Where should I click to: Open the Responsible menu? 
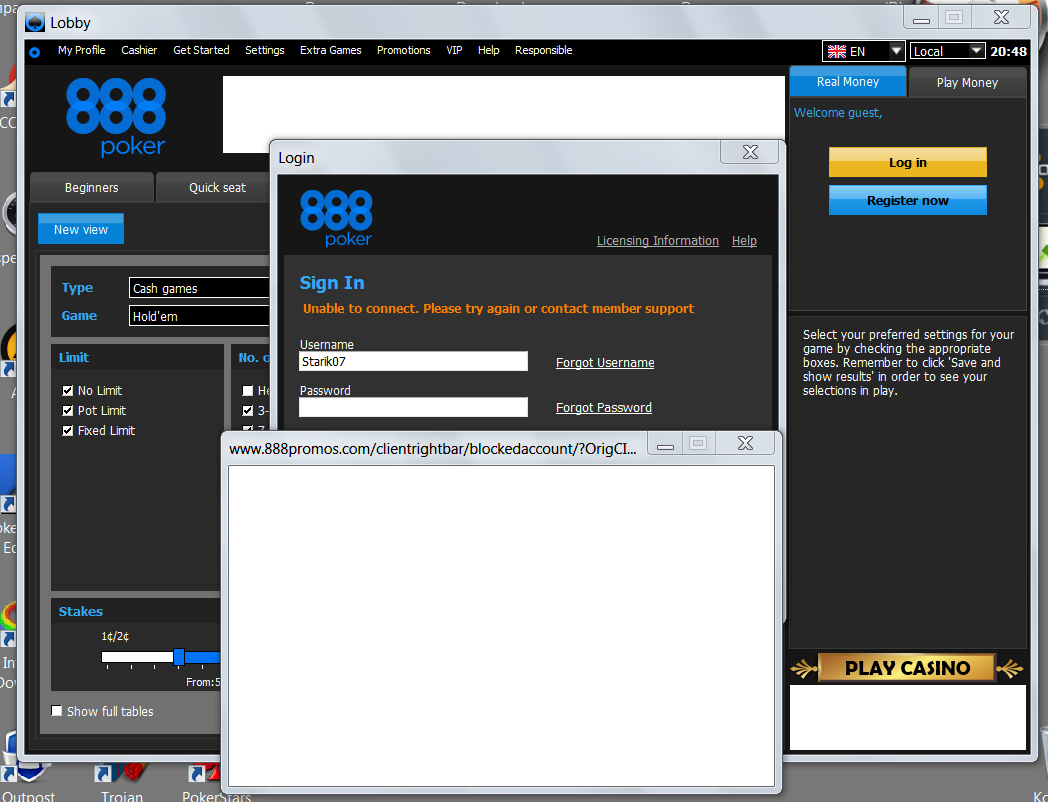[x=543, y=50]
